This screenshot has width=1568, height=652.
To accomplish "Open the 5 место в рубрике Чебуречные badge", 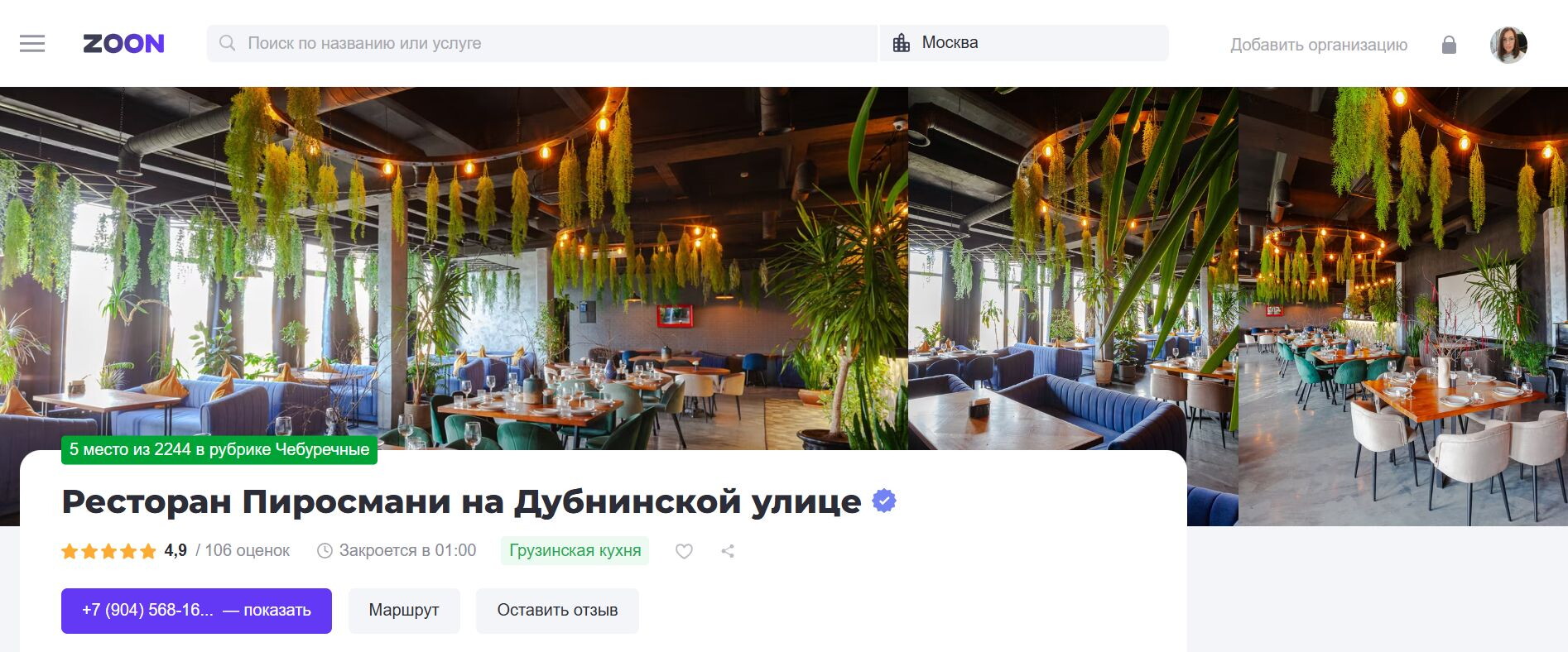I will pyautogui.click(x=219, y=449).
